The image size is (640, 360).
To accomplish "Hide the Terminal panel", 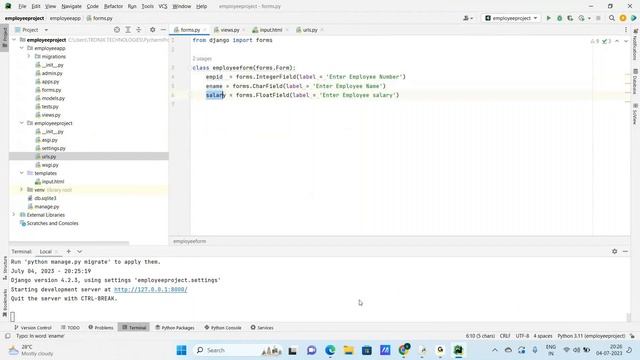I will click(625, 251).
